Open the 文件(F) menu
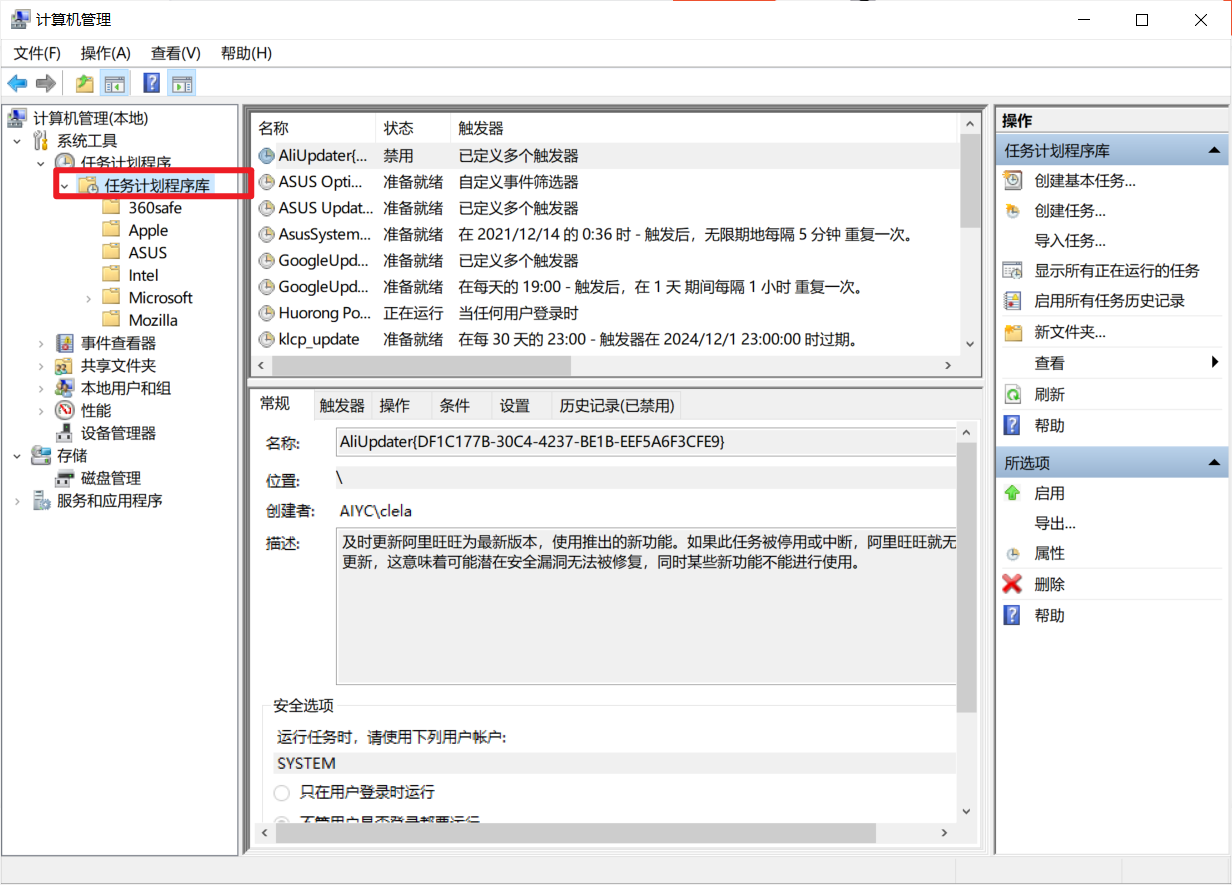Viewport: 1232px width, 885px height. 37,53
